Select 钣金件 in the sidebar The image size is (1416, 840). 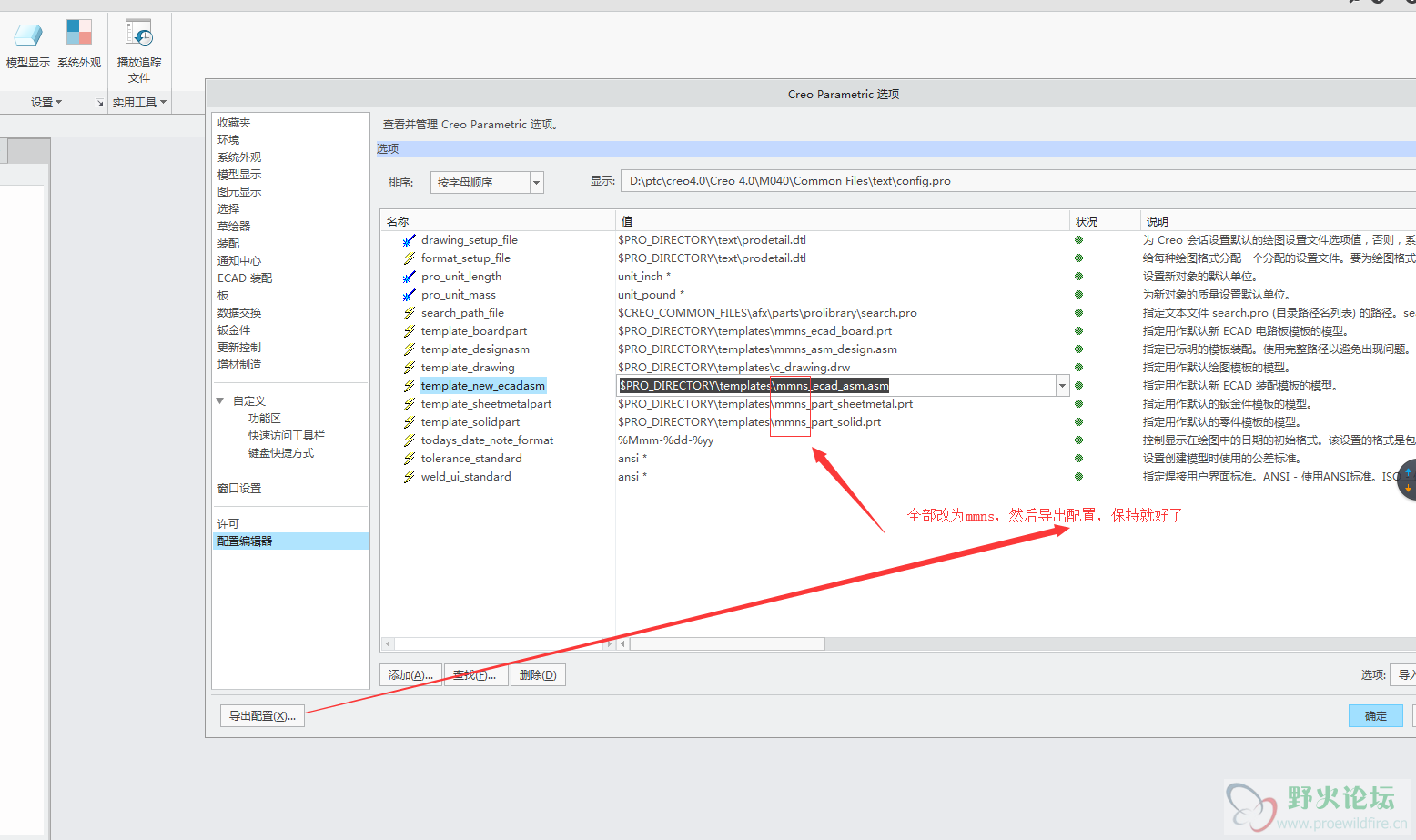point(234,330)
